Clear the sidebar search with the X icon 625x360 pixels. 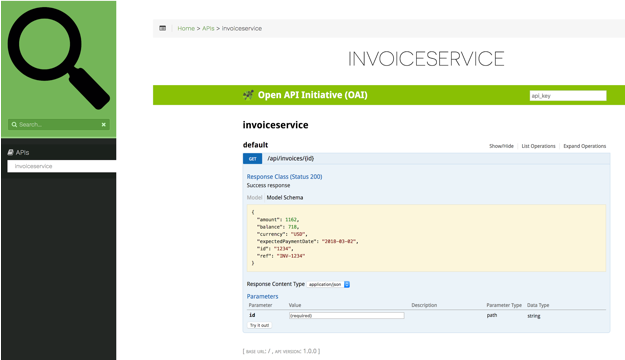(x=104, y=125)
